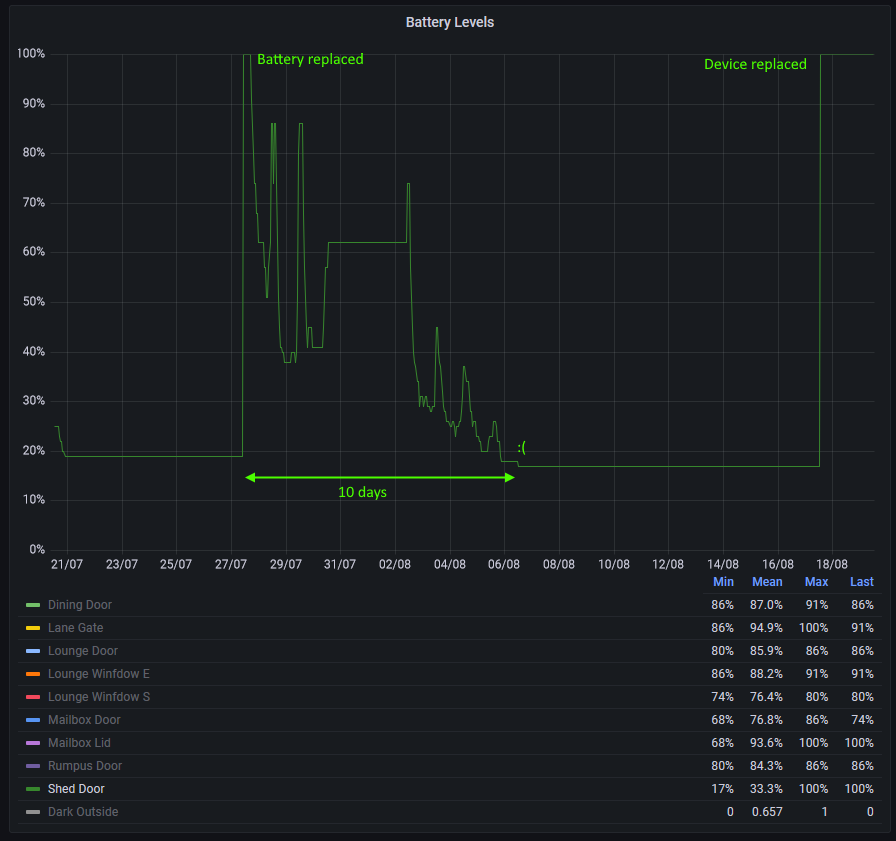Click the Dark Outside gray color icon
Image resolution: width=896 pixels, height=841 pixels.
[33, 812]
